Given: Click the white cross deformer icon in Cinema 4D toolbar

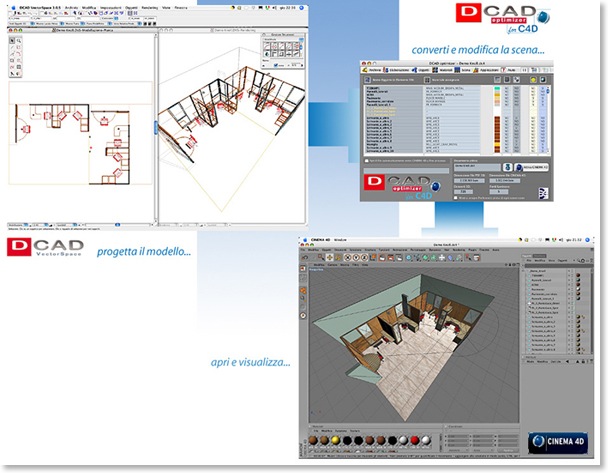Looking at the screenshot, I should click(442, 257).
